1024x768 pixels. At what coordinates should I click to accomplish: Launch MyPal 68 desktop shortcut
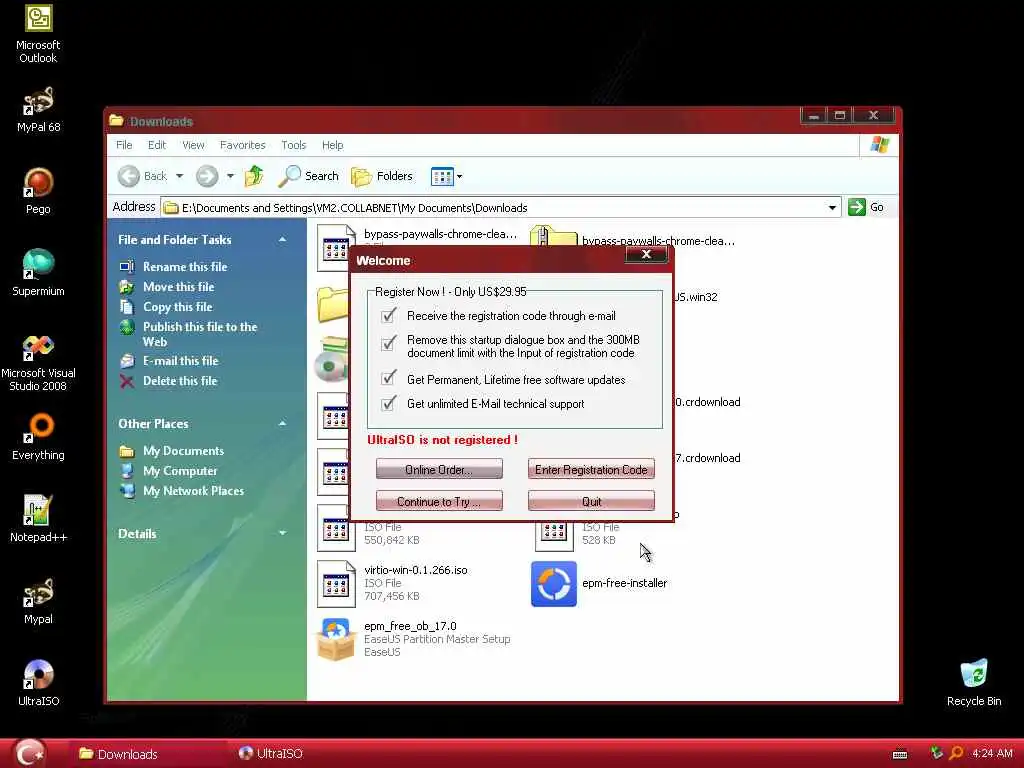[x=38, y=110]
